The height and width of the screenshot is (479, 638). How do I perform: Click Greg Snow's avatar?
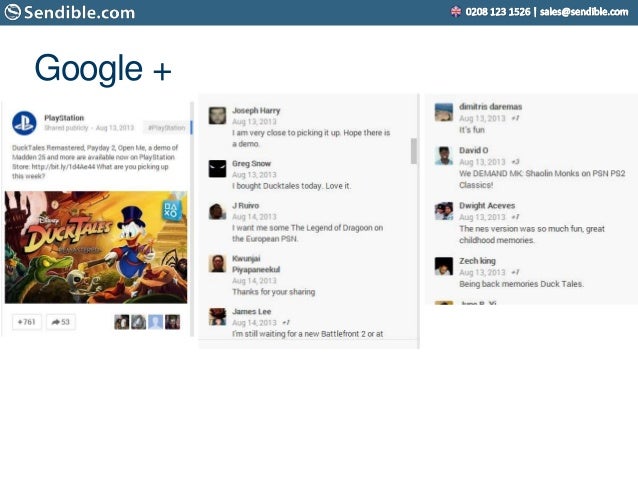coord(217,168)
